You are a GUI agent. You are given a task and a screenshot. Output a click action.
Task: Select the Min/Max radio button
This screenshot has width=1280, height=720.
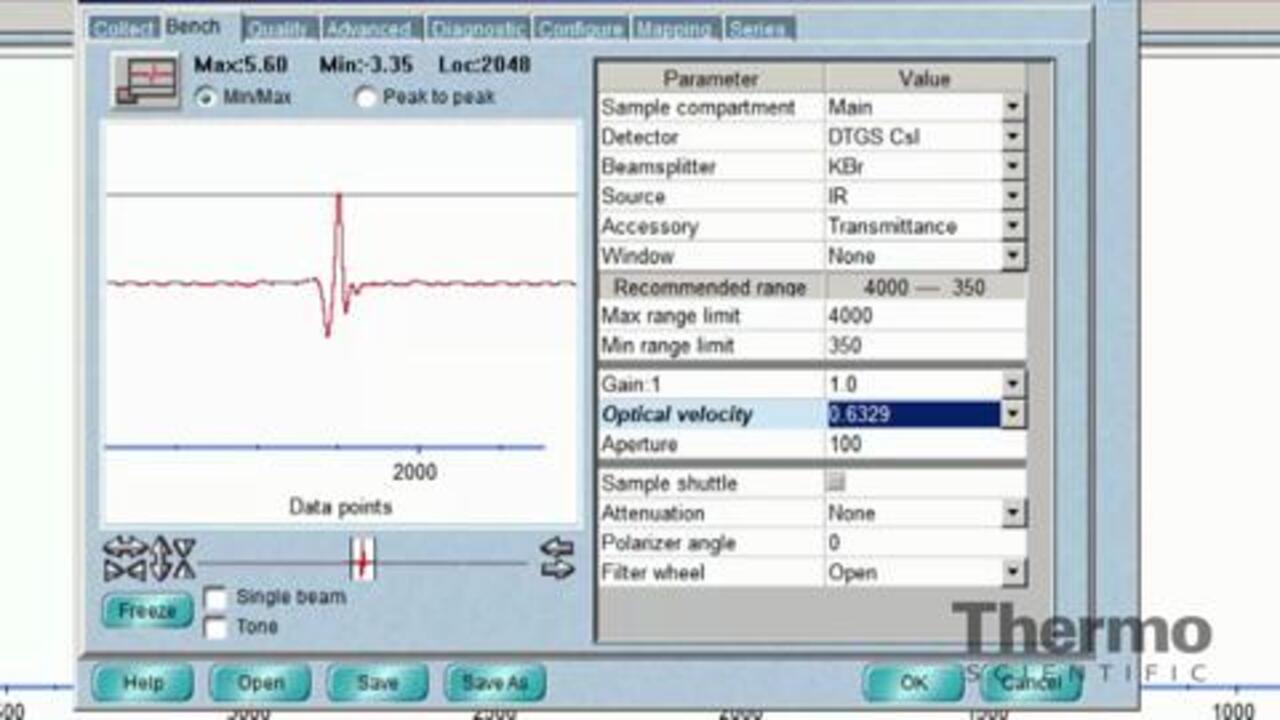206,98
